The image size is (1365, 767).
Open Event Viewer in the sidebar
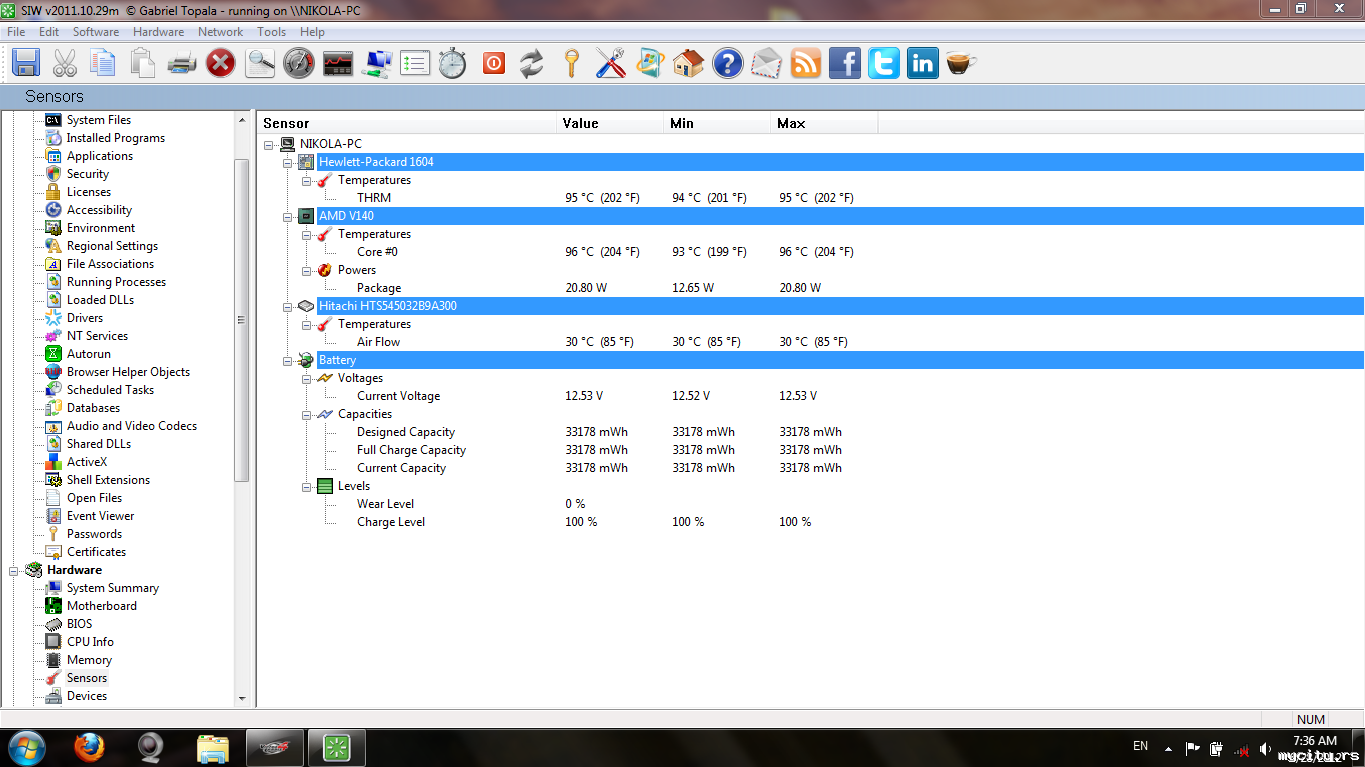point(100,516)
